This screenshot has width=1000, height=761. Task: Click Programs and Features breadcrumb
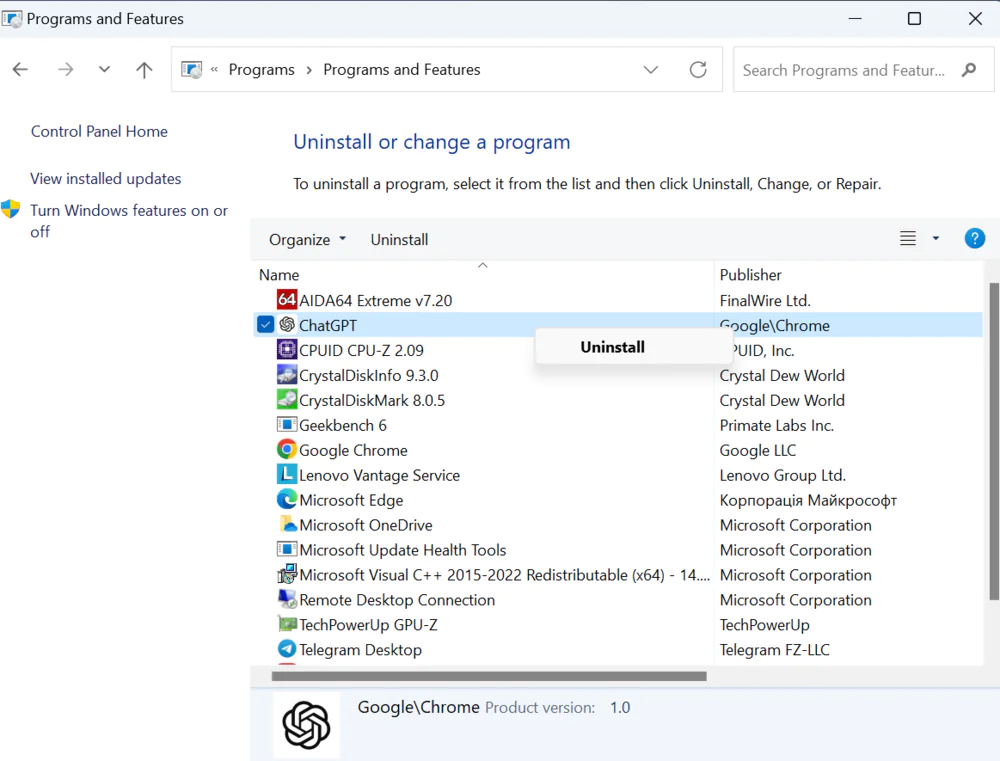(x=402, y=70)
